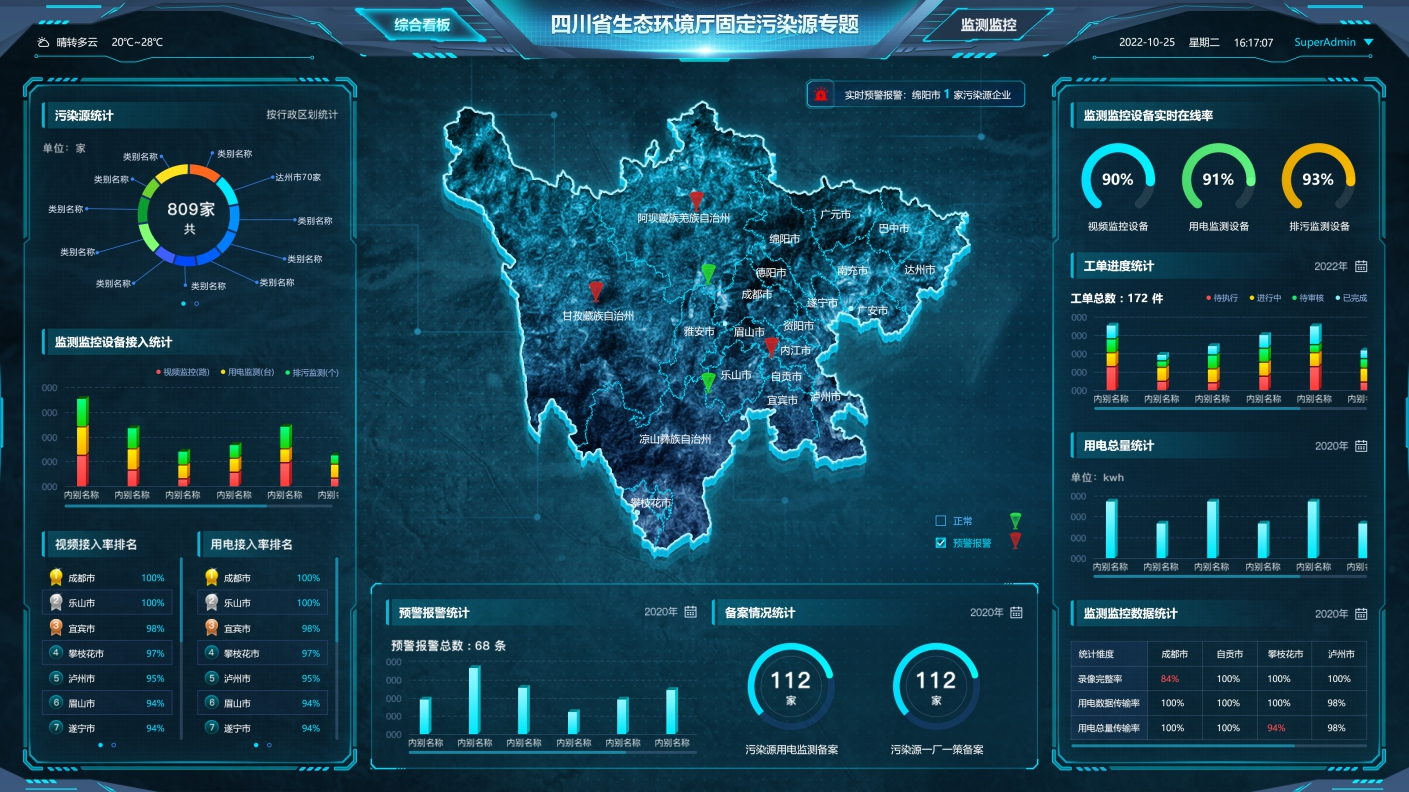
Task: Click the 809家 donut chart center
Action: coord(190,217)
